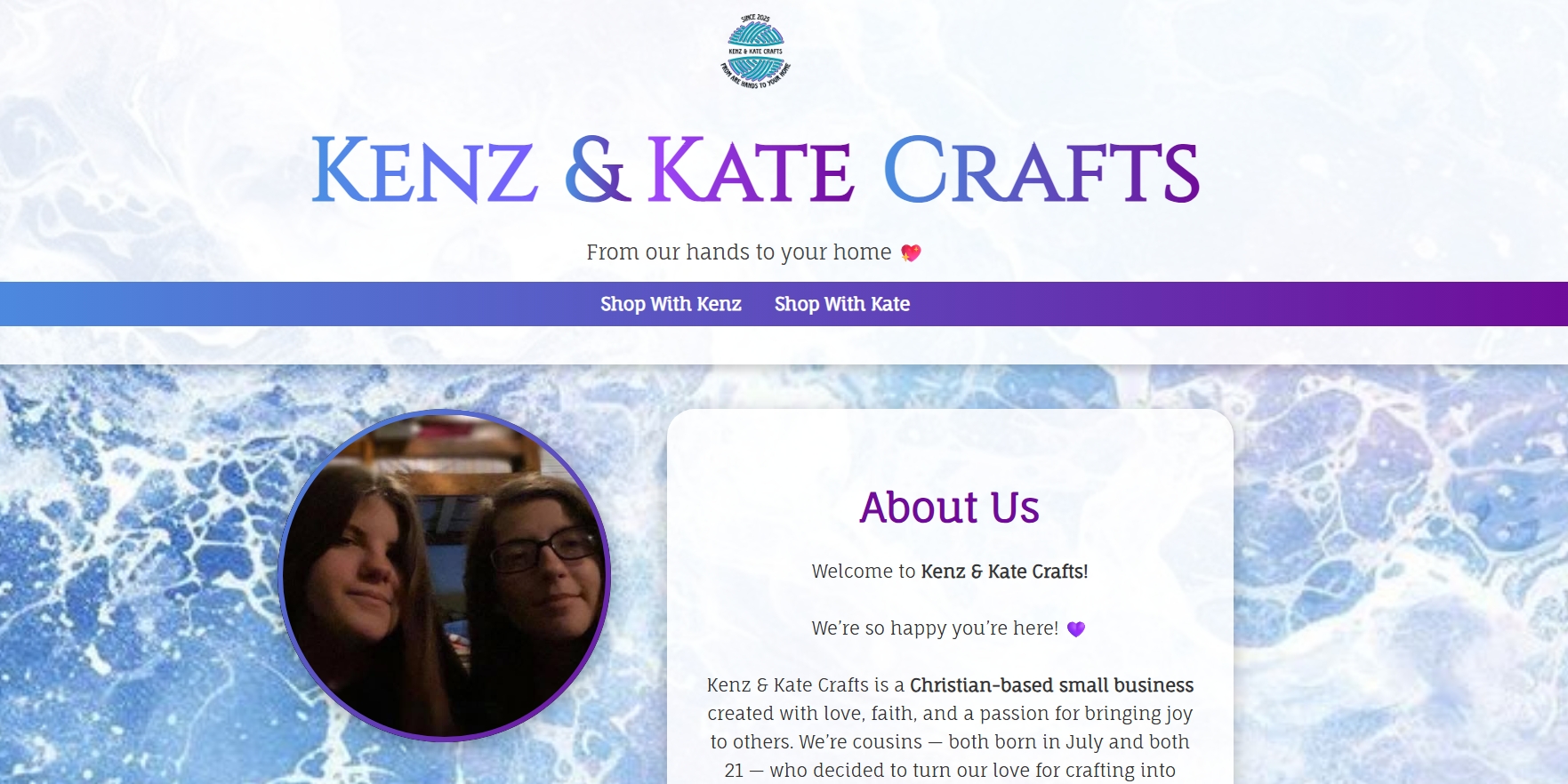This screenshot has height=784, width=1568.
Task: Click the ampersand in the main title
Action: [x=597, y=169]
